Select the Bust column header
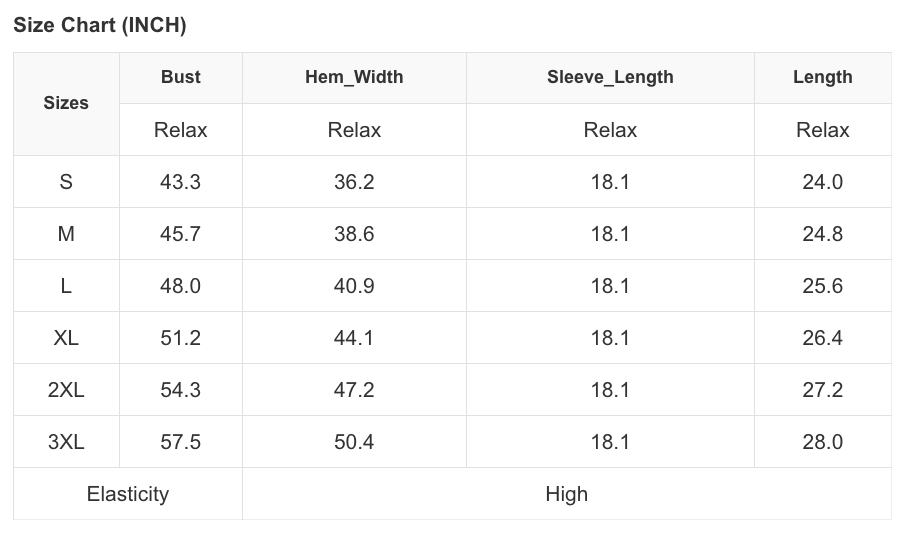The image size is (910, 534). (180, 77)
